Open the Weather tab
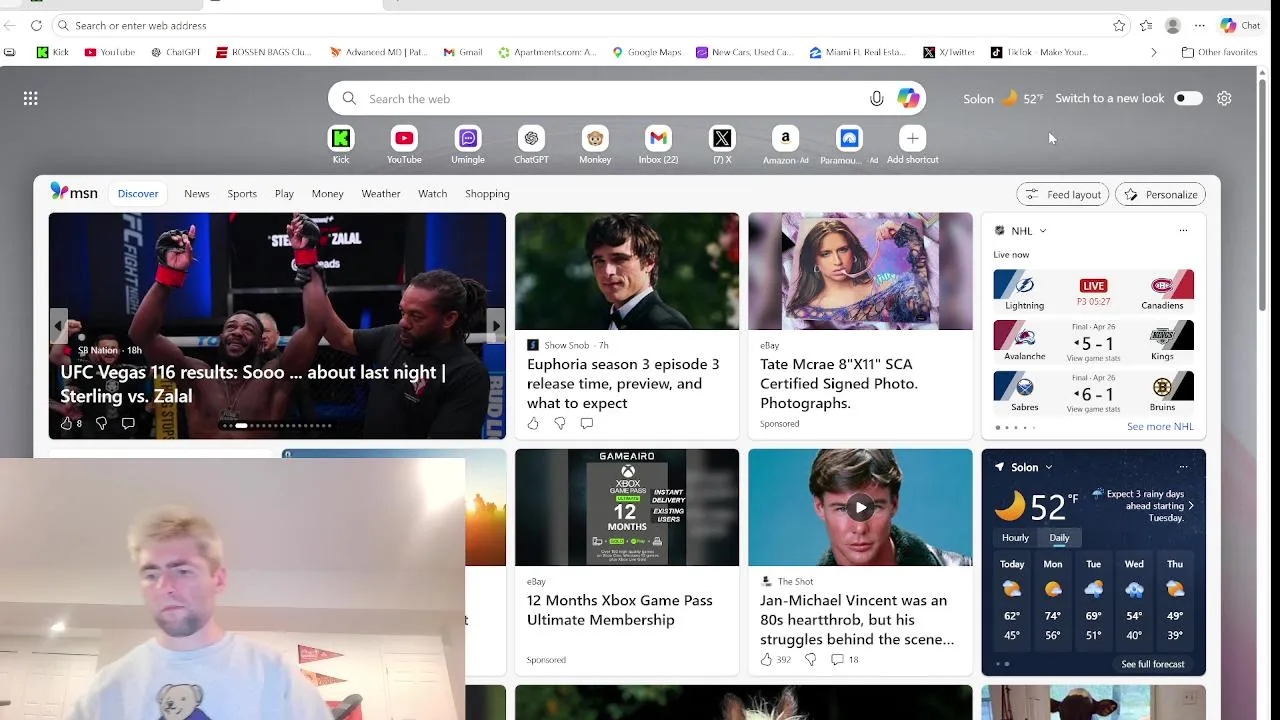The width and height of the screenshot is (1280, 720). (x=381, y=194)
